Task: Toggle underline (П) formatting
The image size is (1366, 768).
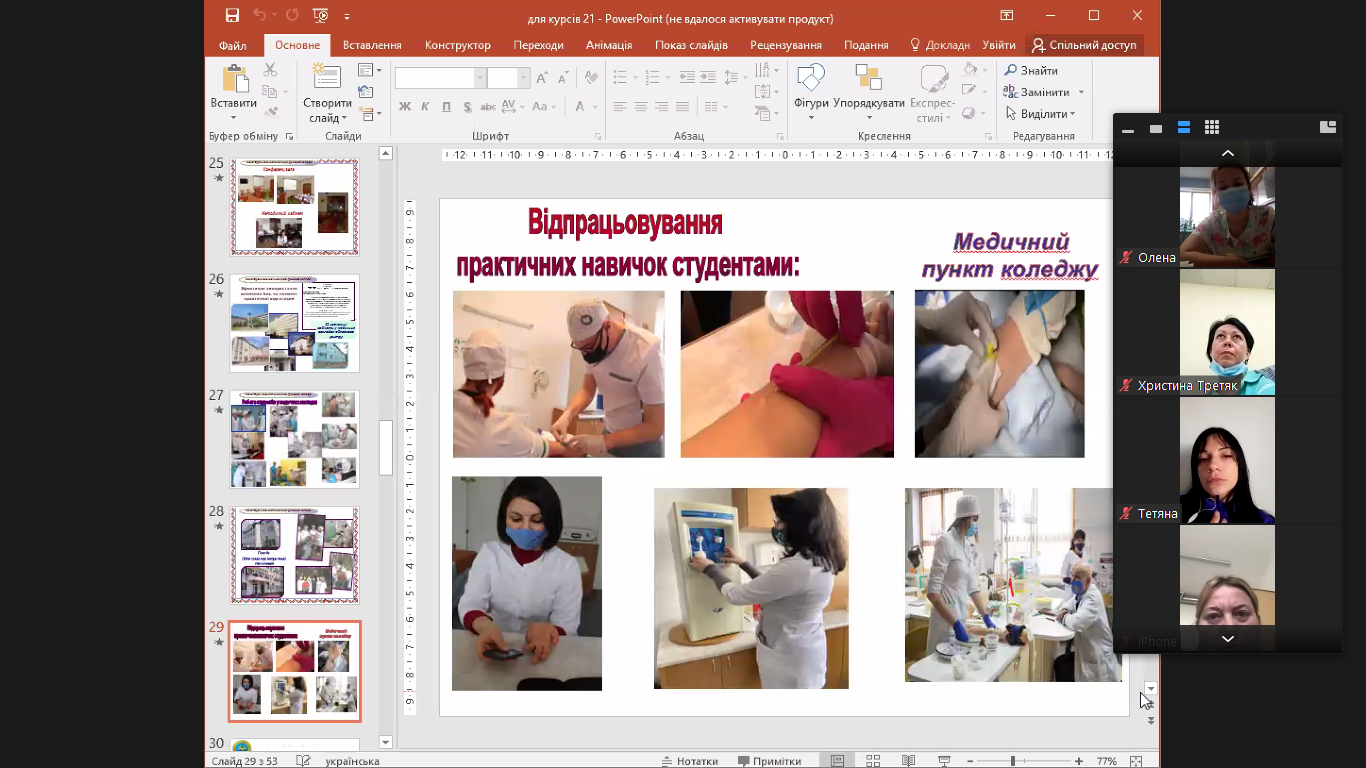Action: 447,105
